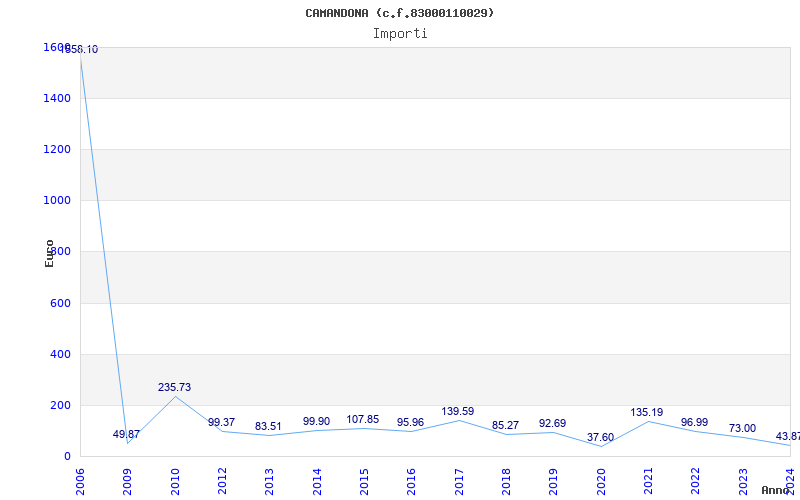Select the 85.27 data label
Screen dimensions: 800x500
[505, 425]
